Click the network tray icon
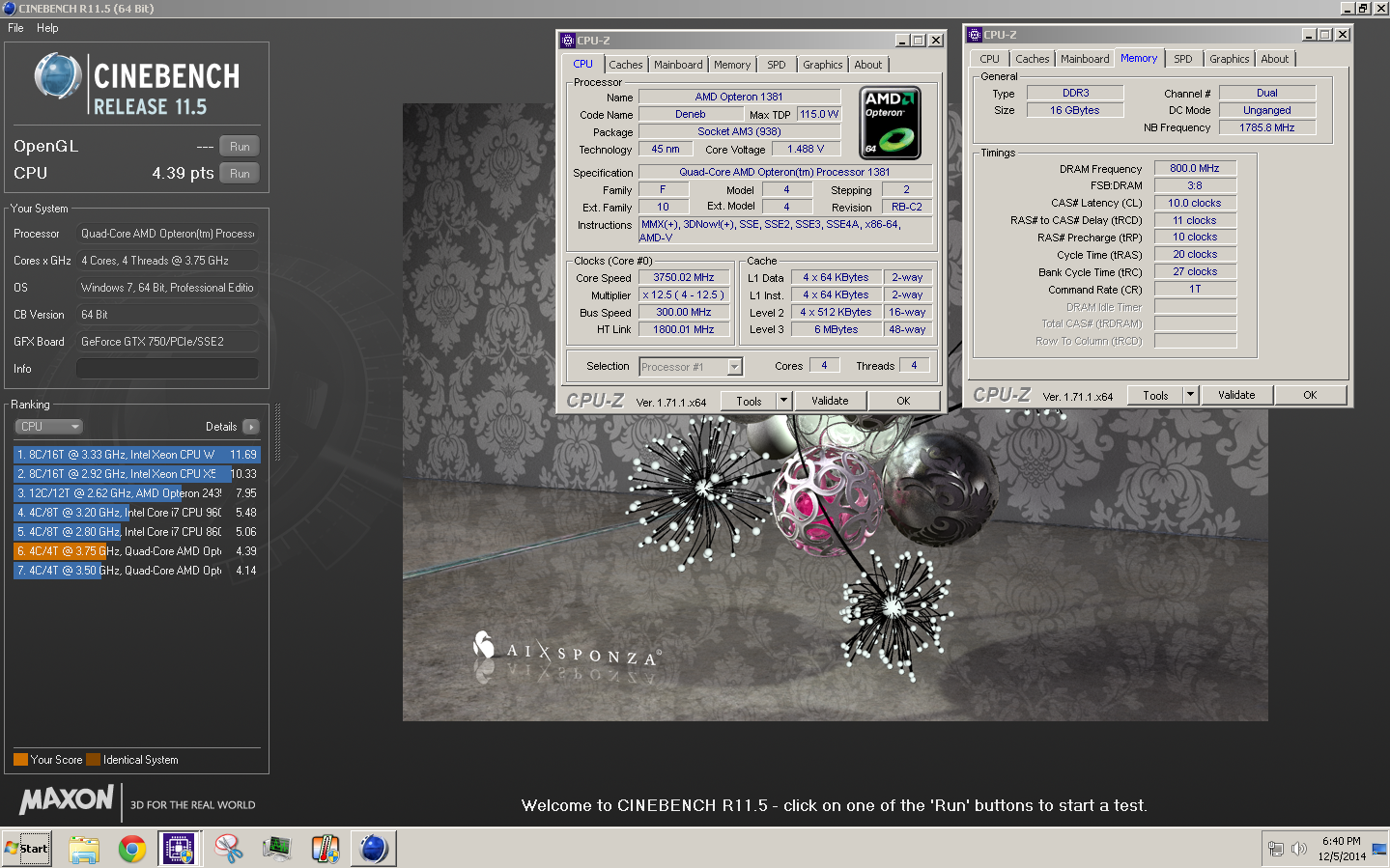 [x=1275, y=849]
